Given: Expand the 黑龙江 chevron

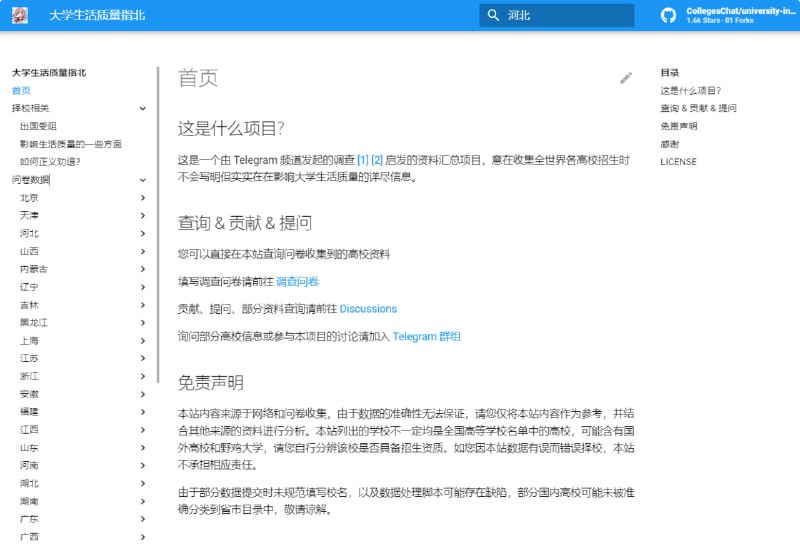Looking at the screenshot, I should (143, 323).
